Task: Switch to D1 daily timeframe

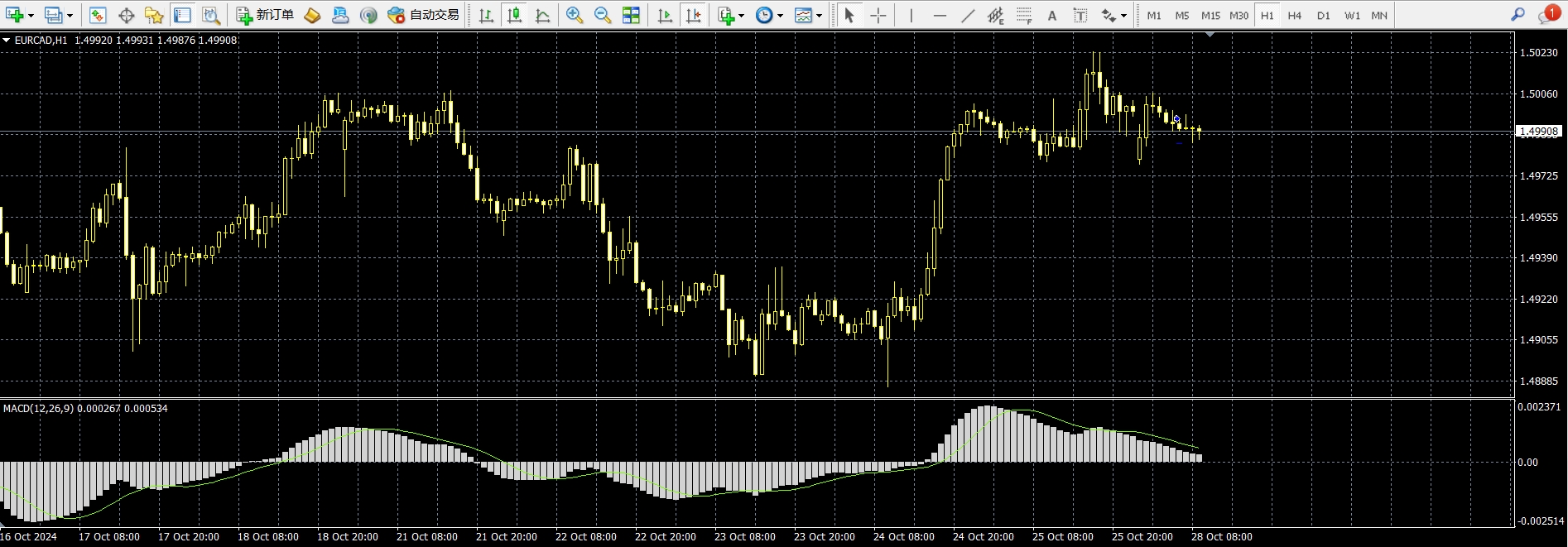Action: tap(1323, 15)
